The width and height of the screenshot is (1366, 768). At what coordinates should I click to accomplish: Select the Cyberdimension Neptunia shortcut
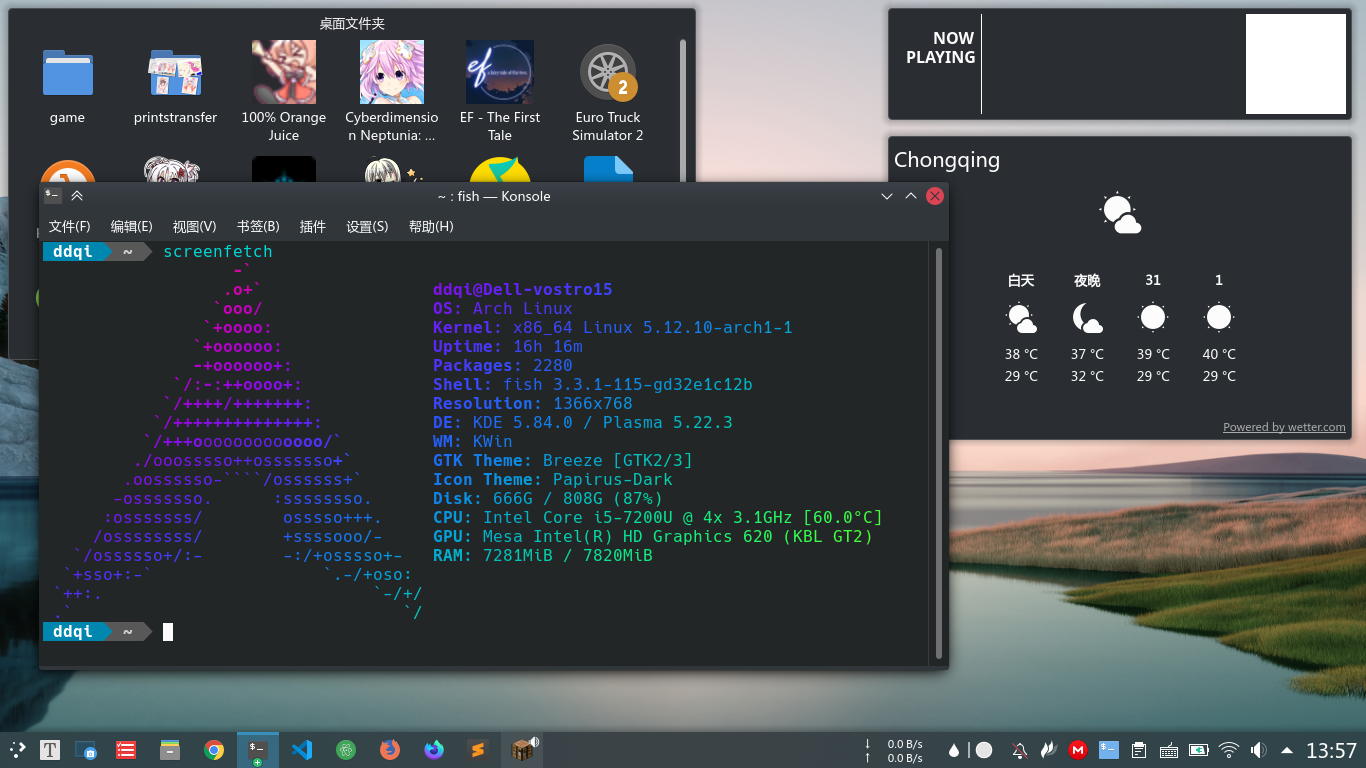tap(391, 92)
